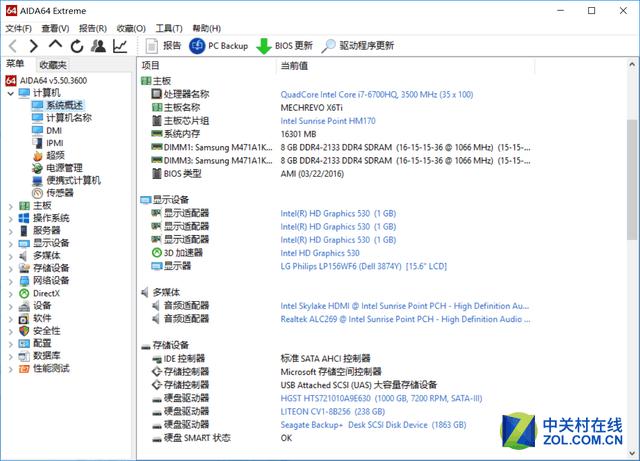Click the 设备 tree icon
The height and width of the screenshot is (461, 640).
(24, 306)
